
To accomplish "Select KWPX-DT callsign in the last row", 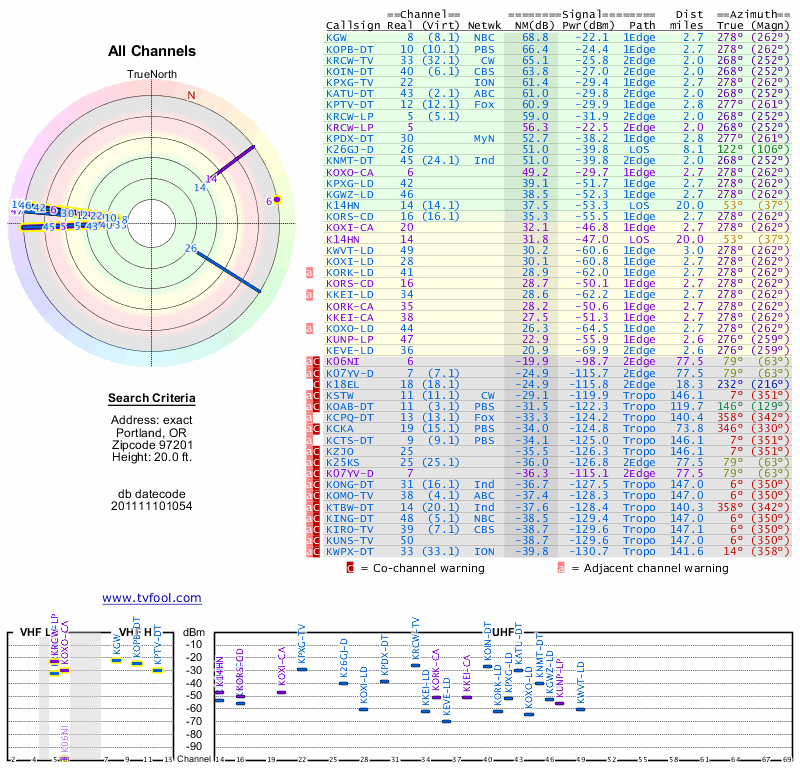I will (350, 552).
